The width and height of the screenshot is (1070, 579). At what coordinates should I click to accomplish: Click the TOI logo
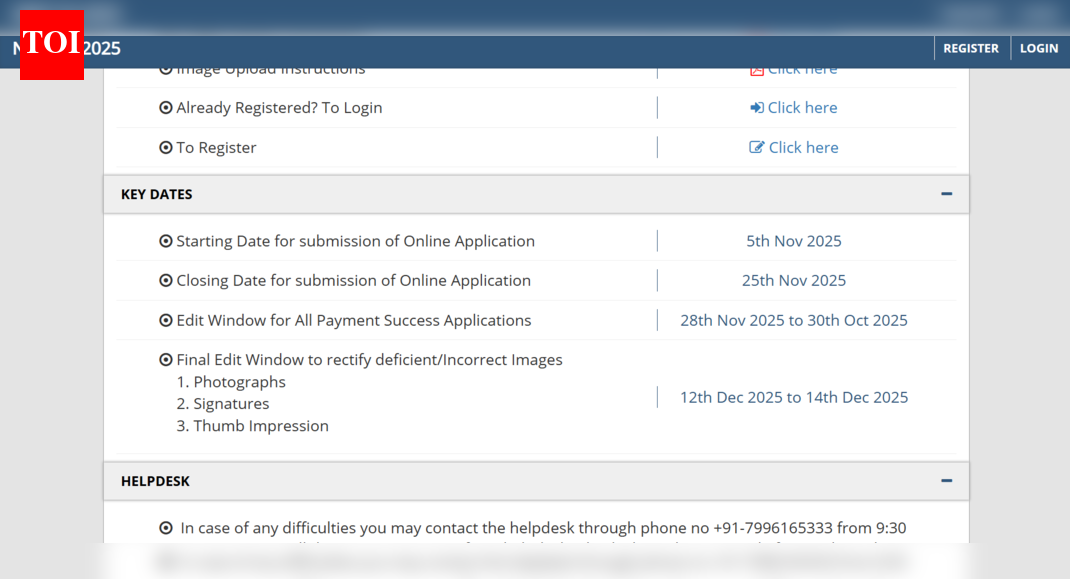[x=52, y=44]
